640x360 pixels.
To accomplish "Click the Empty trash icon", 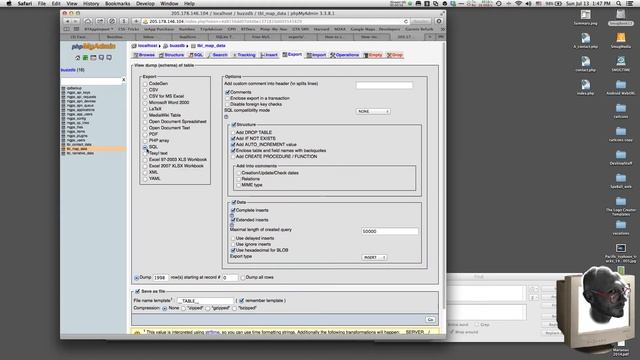I will click(366, 55).
